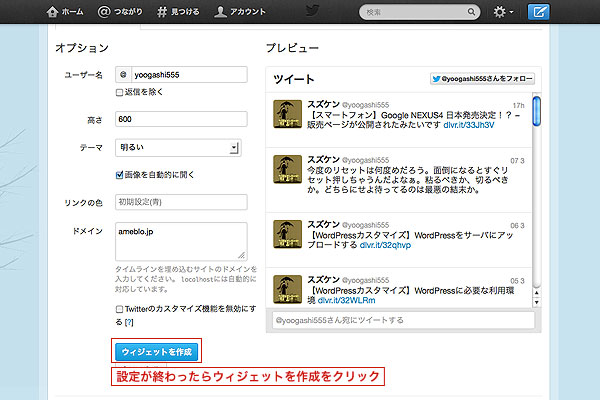Click スズケン name on the NEXUS4 tweet
The height and width of the screenshot is (400, 600).
coord(323,104)
